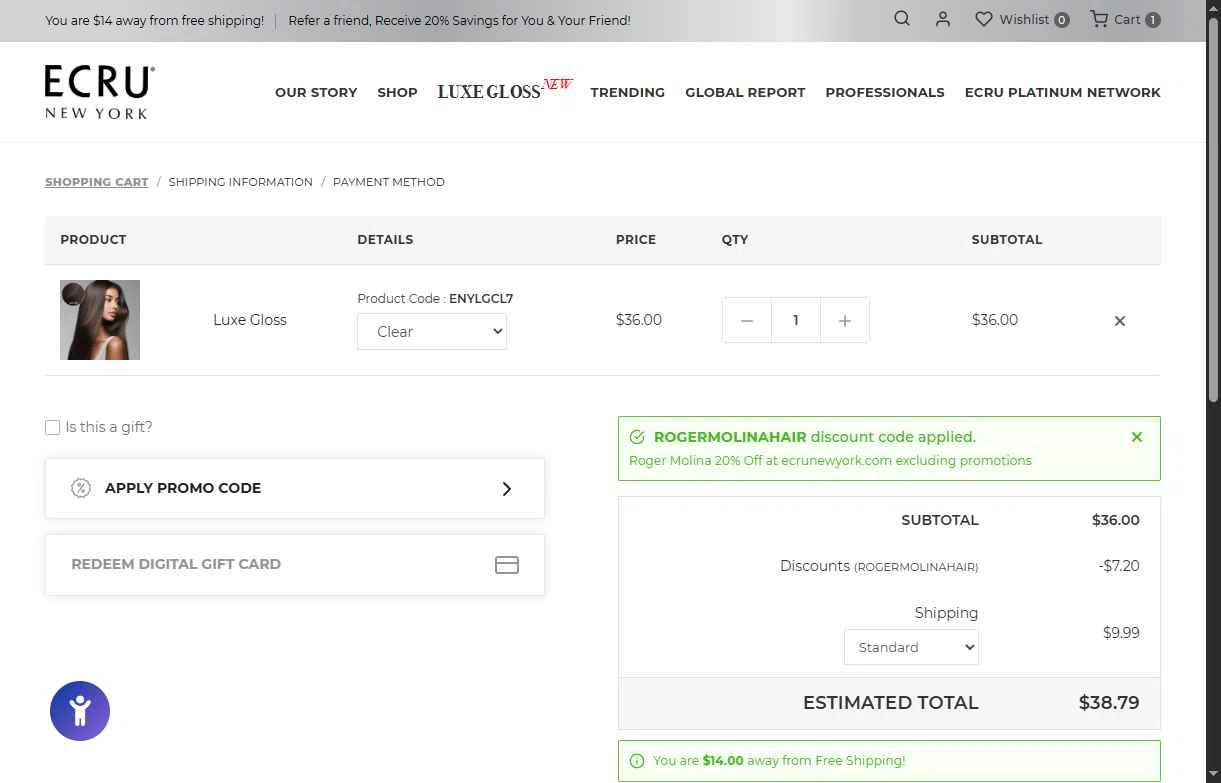Open the user account icon
The width and height of the screenshot is (1221, 783).
pos(943,19)
